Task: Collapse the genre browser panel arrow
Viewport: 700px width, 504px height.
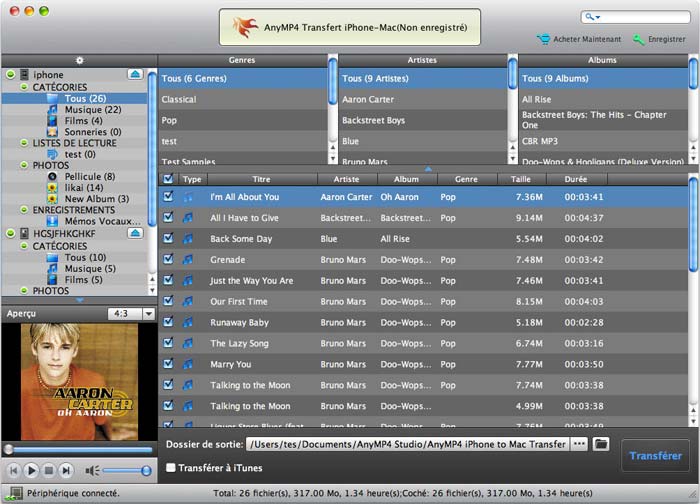Action: pos(428,169)
